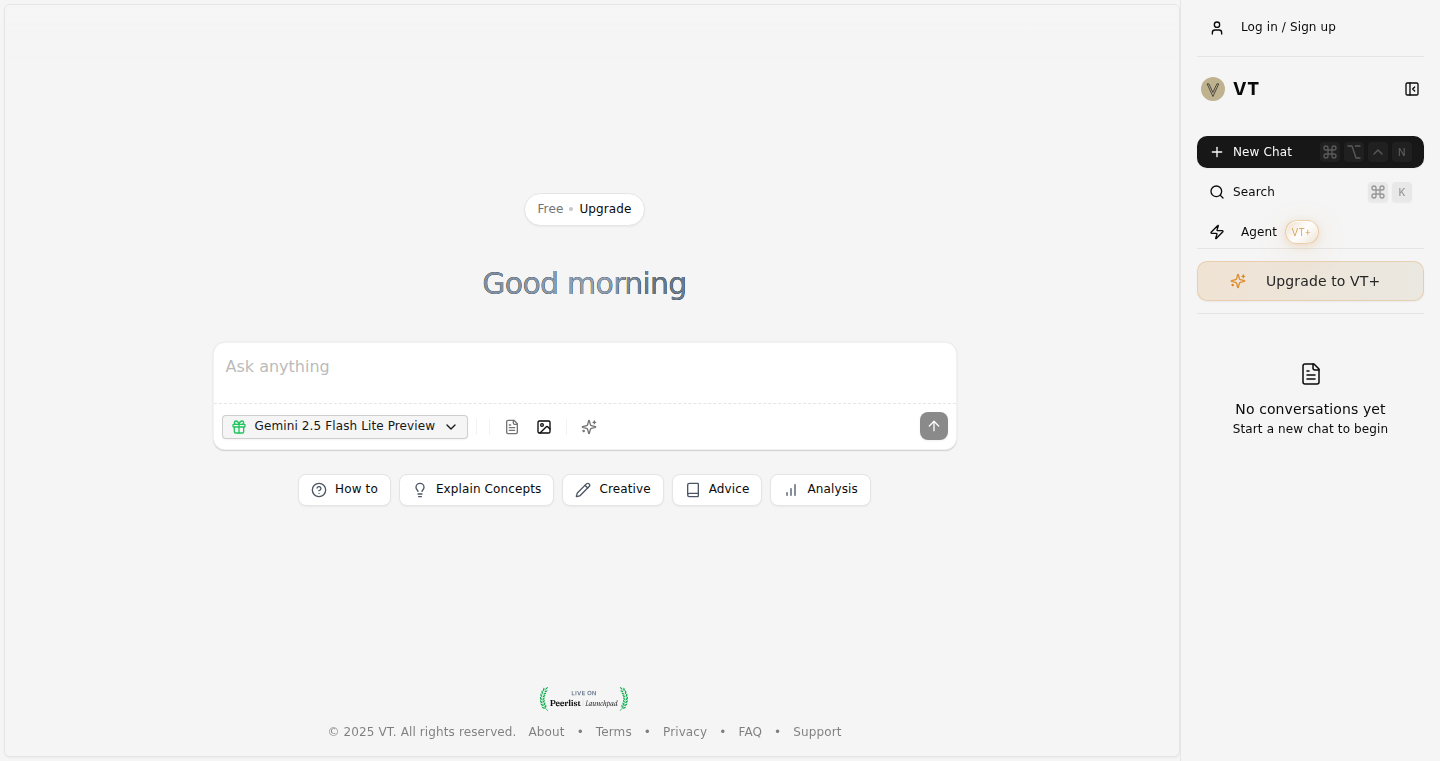Click the user profile icon

pos(1217,28)
